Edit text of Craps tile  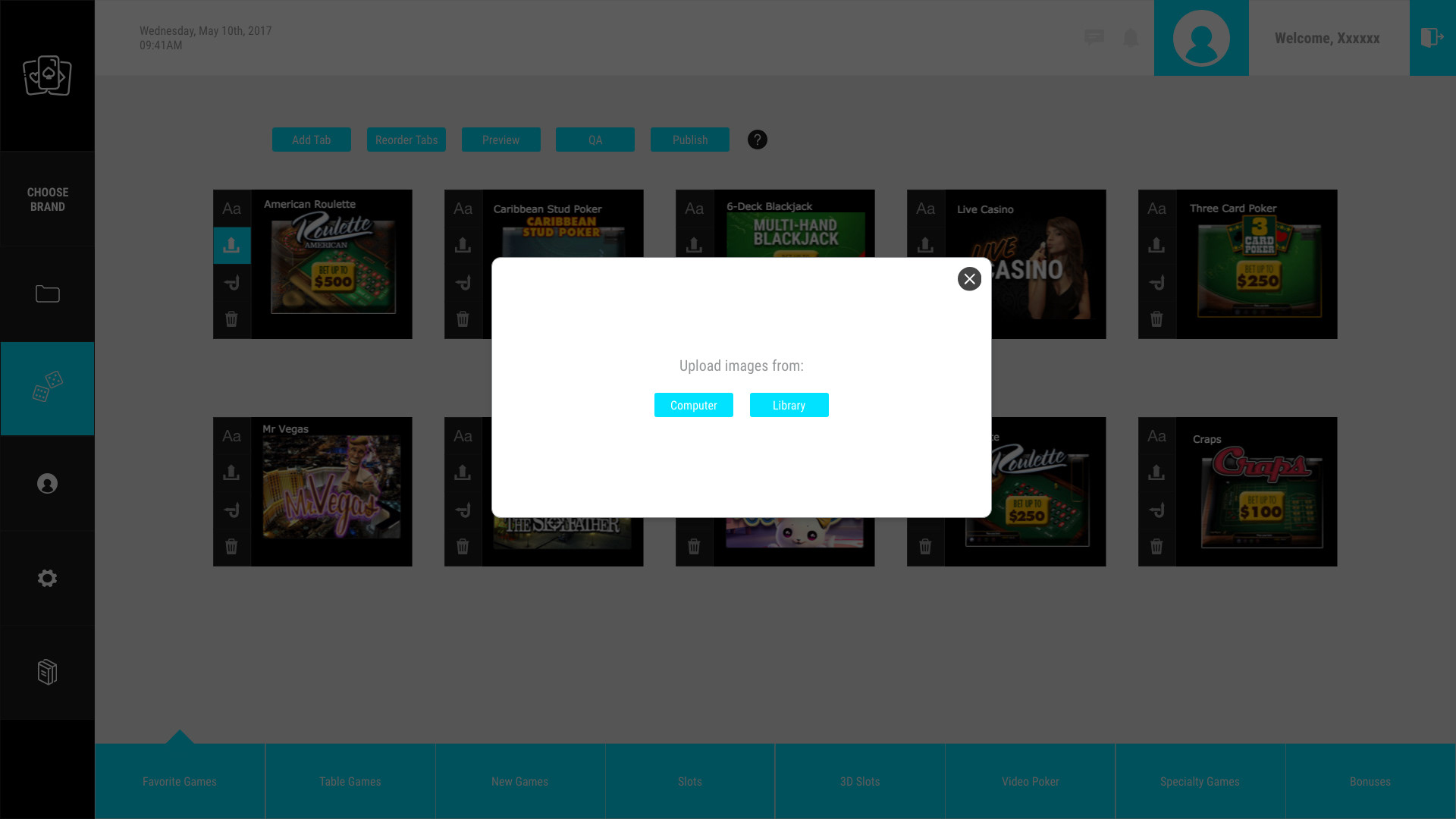[x=1156, y=436]
